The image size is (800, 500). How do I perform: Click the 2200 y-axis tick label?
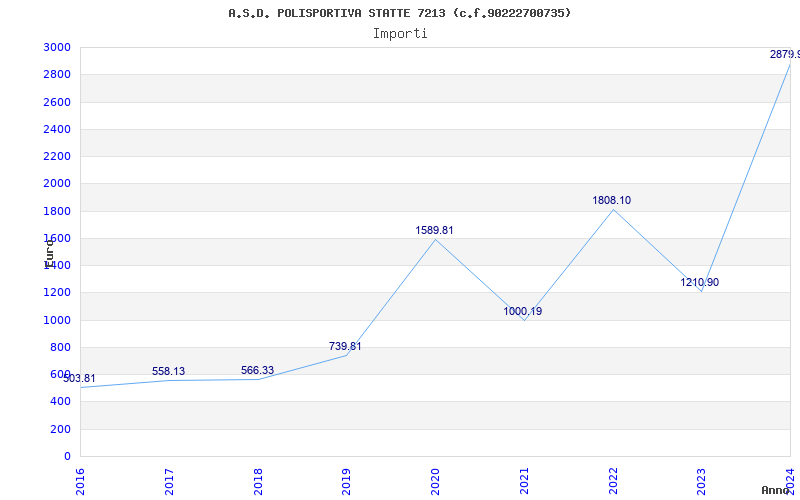coord(57,156)
